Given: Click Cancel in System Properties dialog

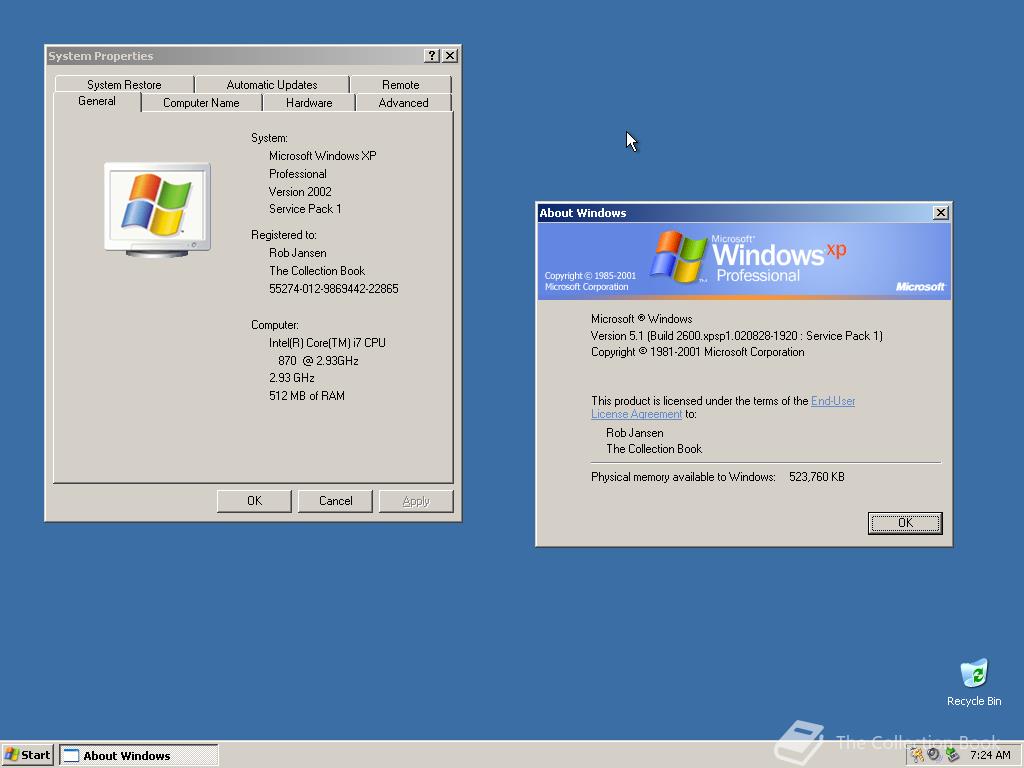Looking at the screenshot, I should pyautogui.click(x=335, y=501).
